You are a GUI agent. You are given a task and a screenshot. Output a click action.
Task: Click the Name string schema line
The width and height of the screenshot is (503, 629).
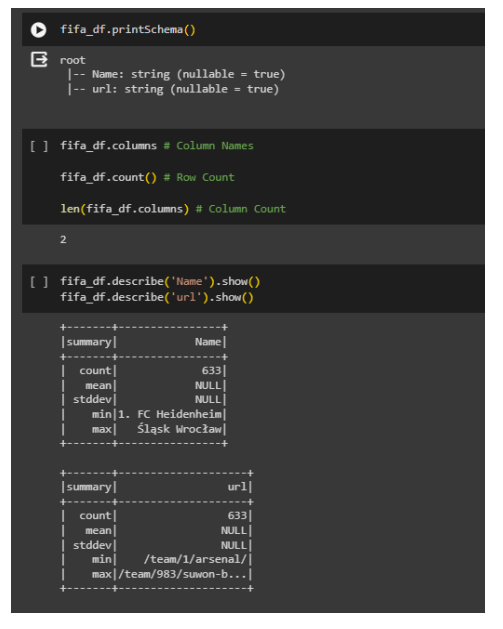(176, 74)
